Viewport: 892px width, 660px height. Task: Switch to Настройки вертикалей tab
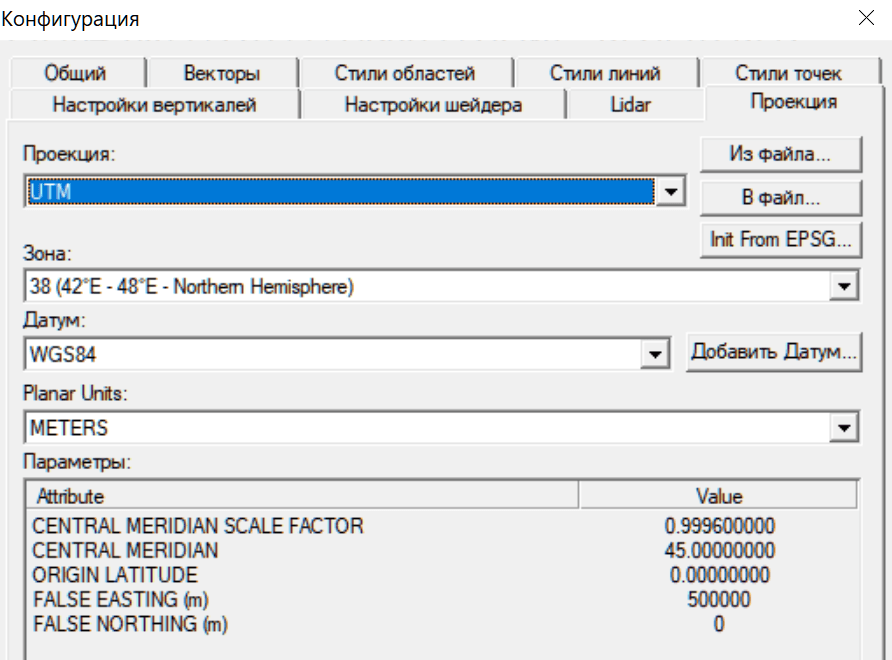(x=154, y=104)
